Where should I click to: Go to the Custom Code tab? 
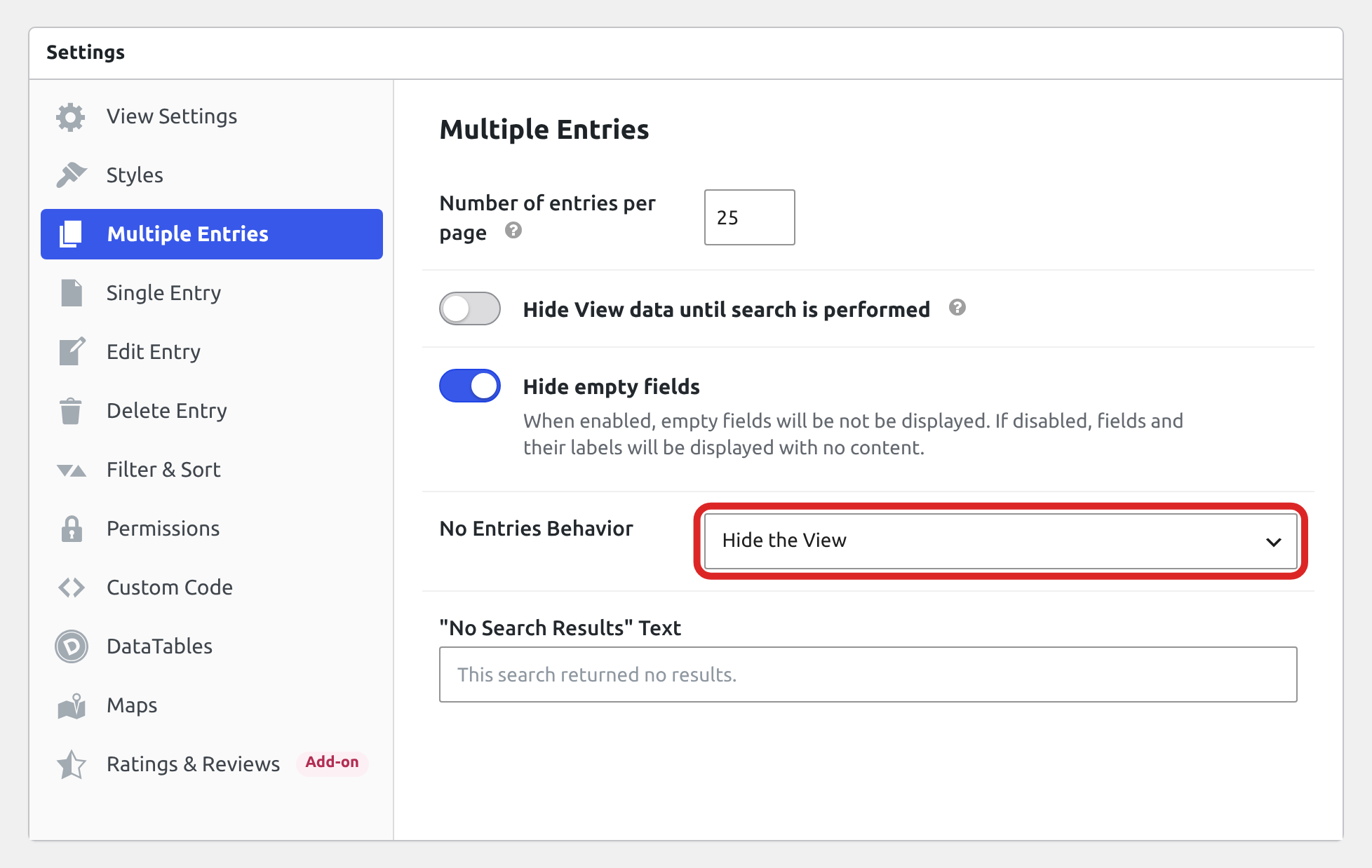click(212, 588)
